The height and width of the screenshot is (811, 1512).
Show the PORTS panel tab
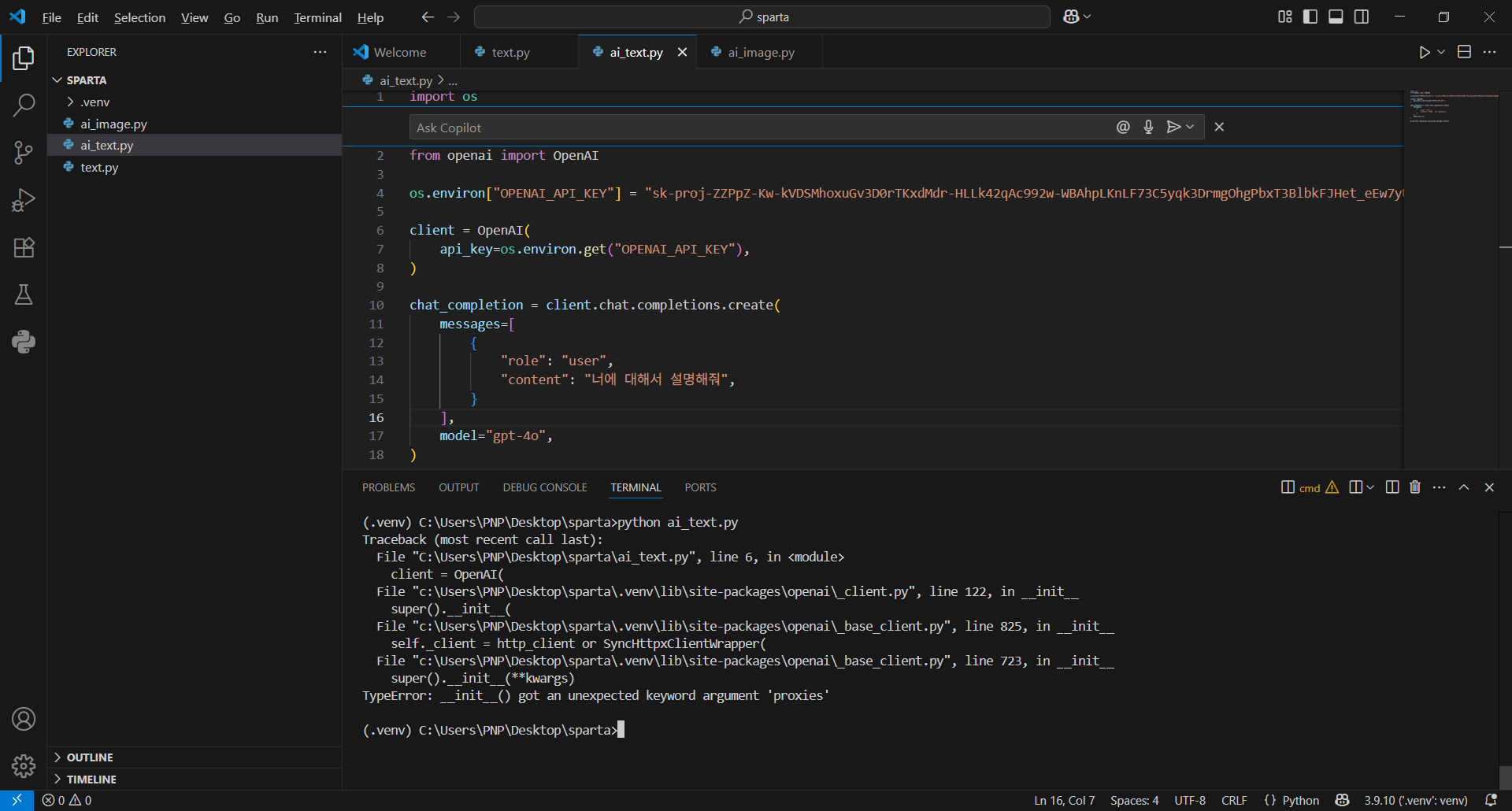click(700, 487)
